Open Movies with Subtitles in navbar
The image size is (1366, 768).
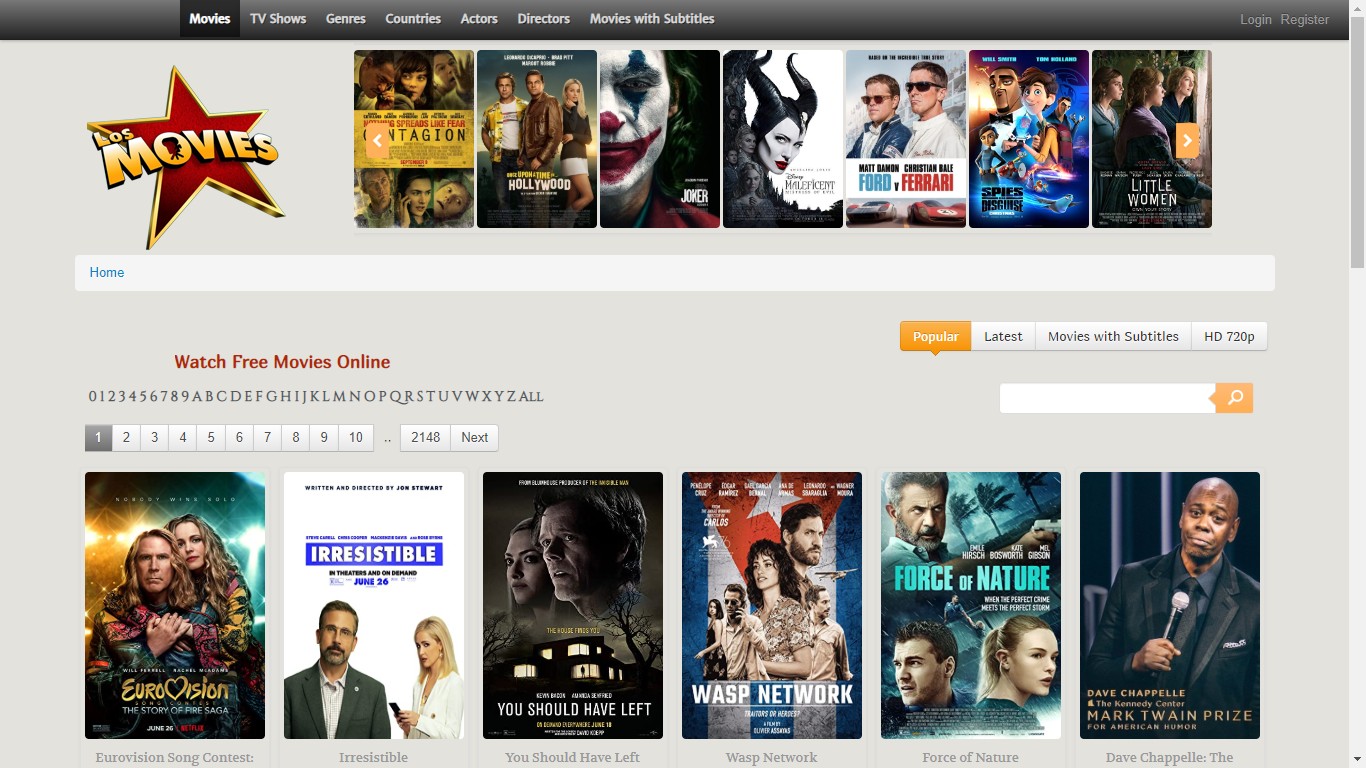pyautogui.click(x=652, y=19)
